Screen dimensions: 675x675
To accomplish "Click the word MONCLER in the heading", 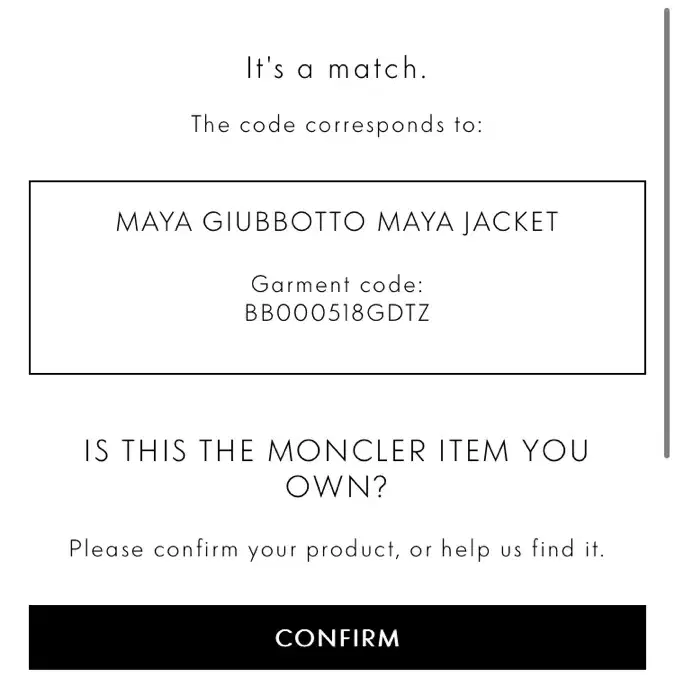I will [347, 451].
